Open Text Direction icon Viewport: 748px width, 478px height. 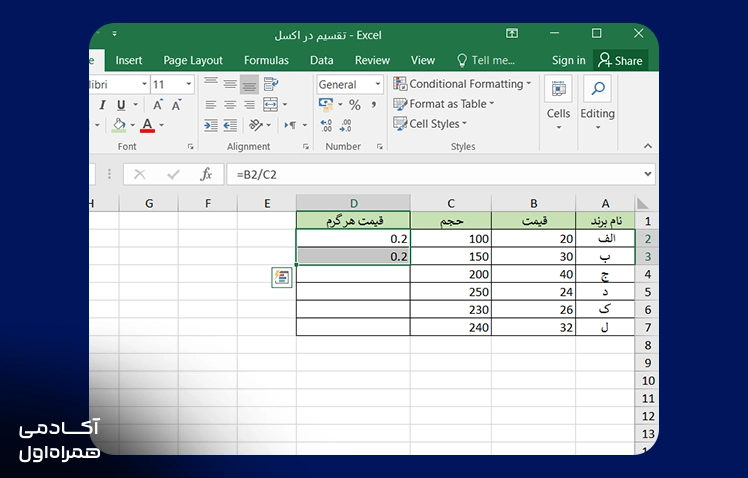[x=290, y=125]
